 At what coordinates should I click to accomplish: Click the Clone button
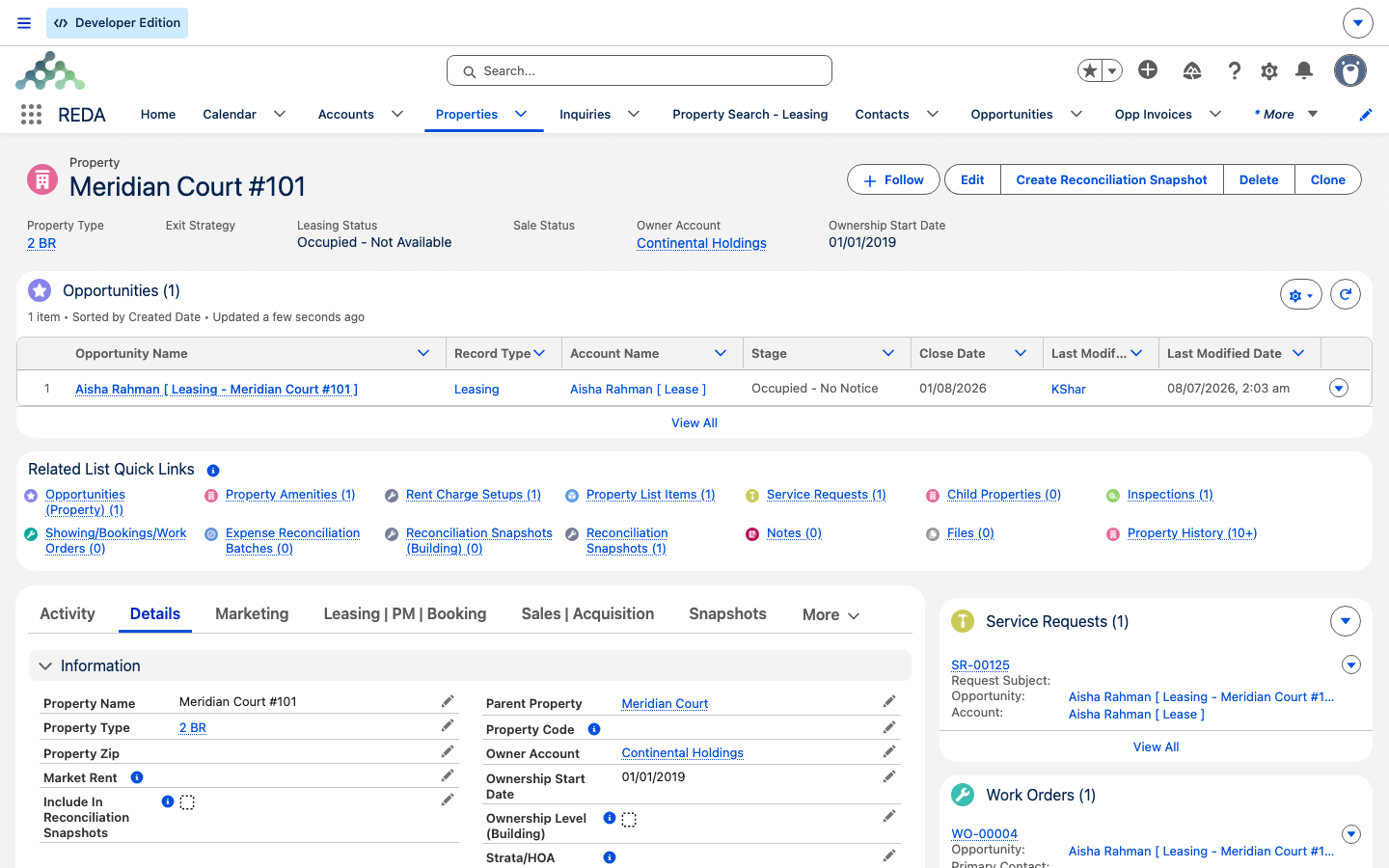(x=1327, y=180)
